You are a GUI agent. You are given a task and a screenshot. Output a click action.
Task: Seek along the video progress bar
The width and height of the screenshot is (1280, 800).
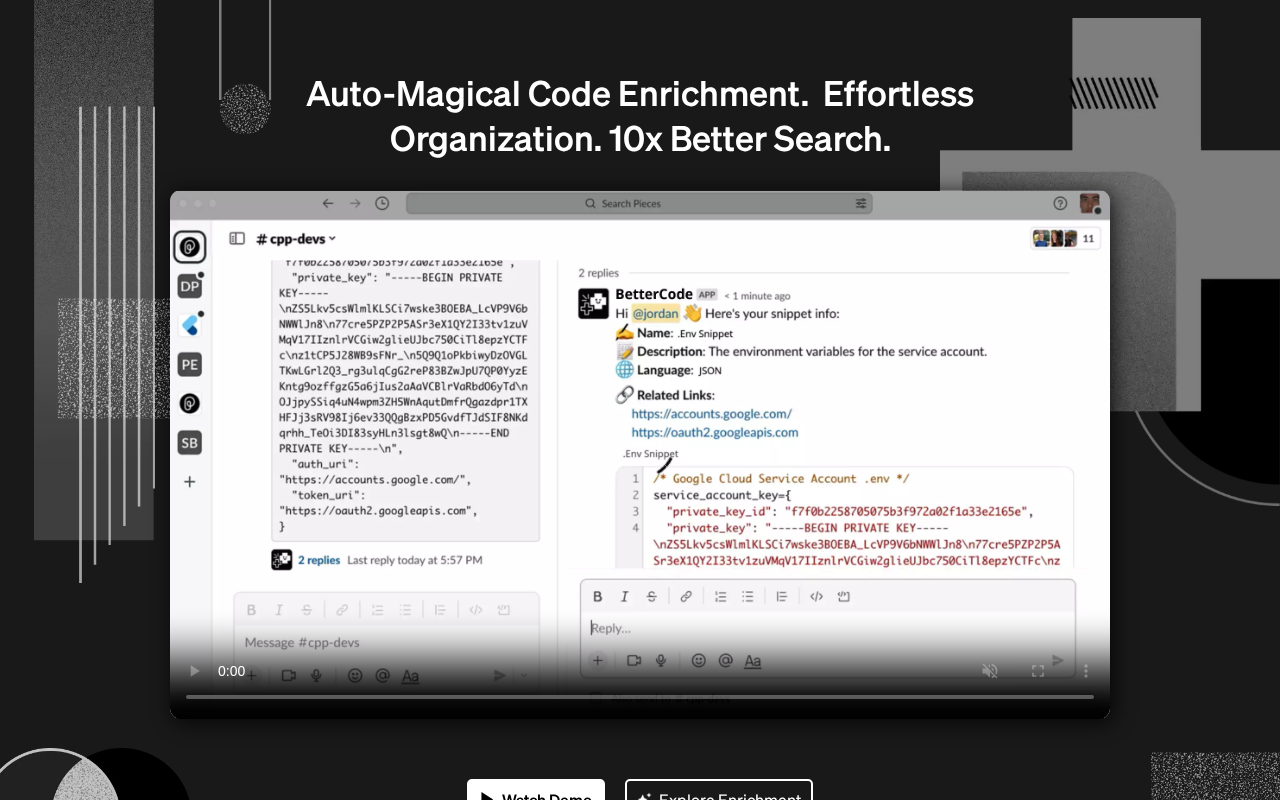point(640,696)
